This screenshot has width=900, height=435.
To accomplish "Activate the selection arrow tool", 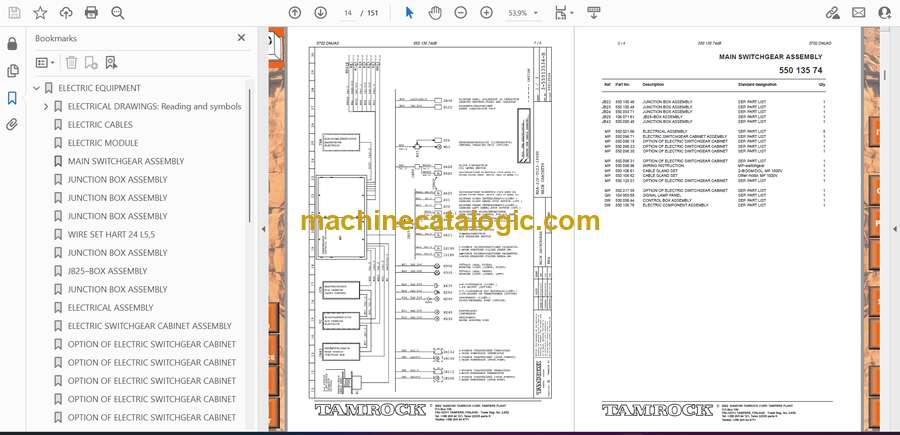I will click(409, 13).
